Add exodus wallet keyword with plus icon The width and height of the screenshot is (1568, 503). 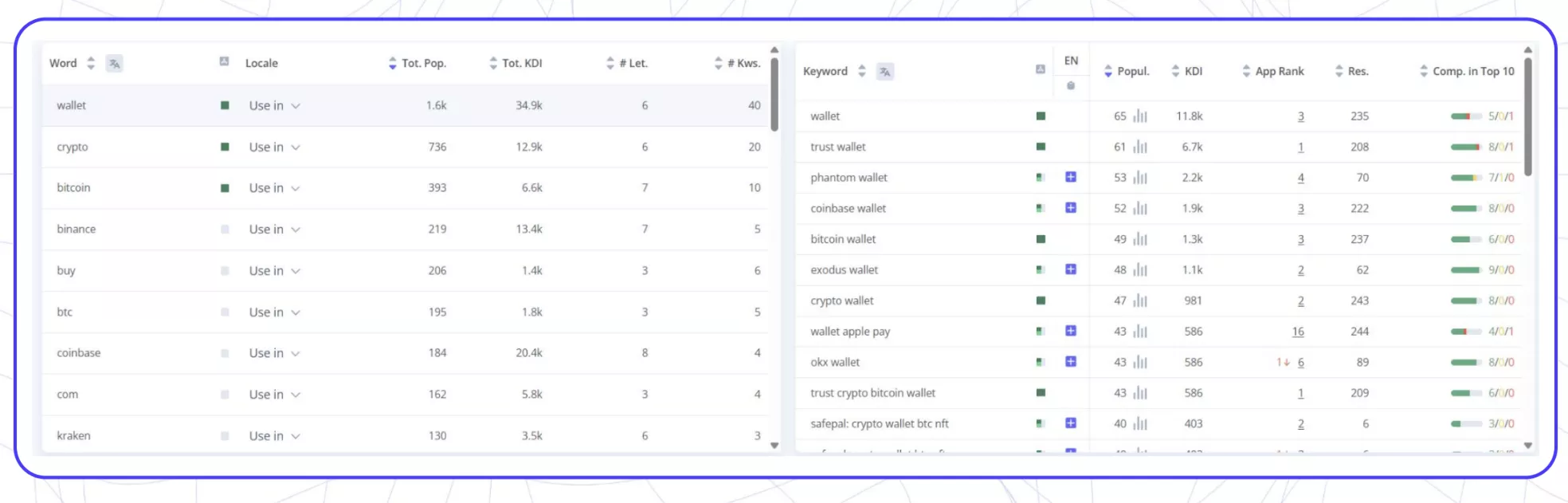coord(1071,269)
